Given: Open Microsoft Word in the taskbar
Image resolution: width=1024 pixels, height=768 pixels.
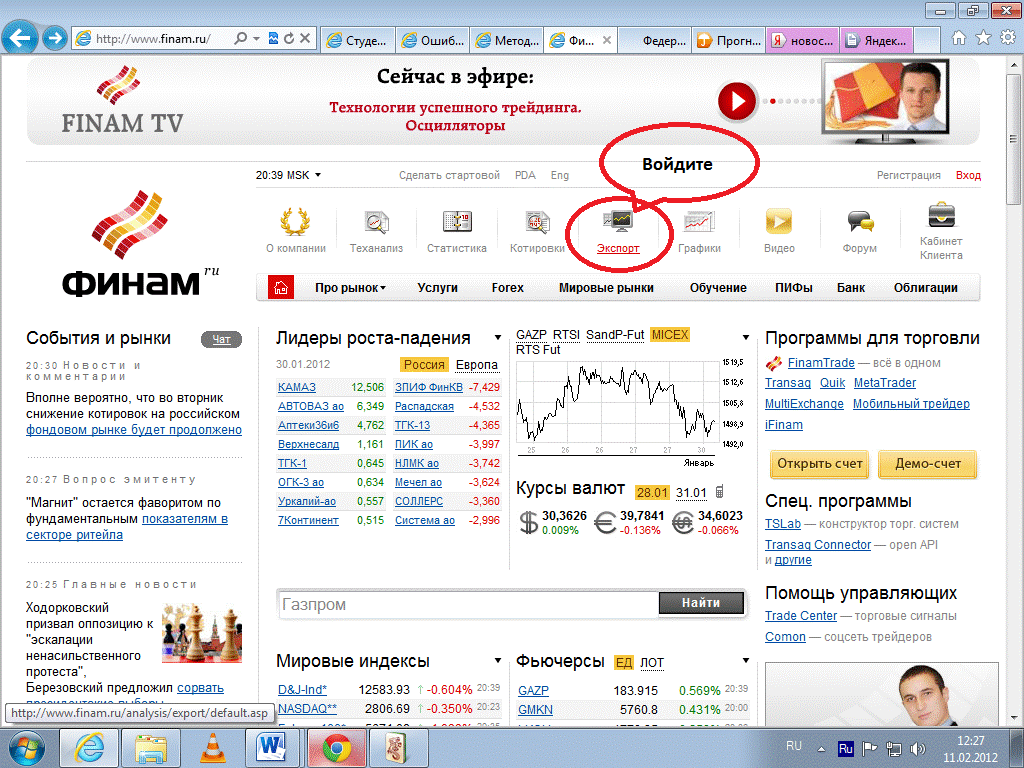Looking at the screenshot, I should click(272, 748).
